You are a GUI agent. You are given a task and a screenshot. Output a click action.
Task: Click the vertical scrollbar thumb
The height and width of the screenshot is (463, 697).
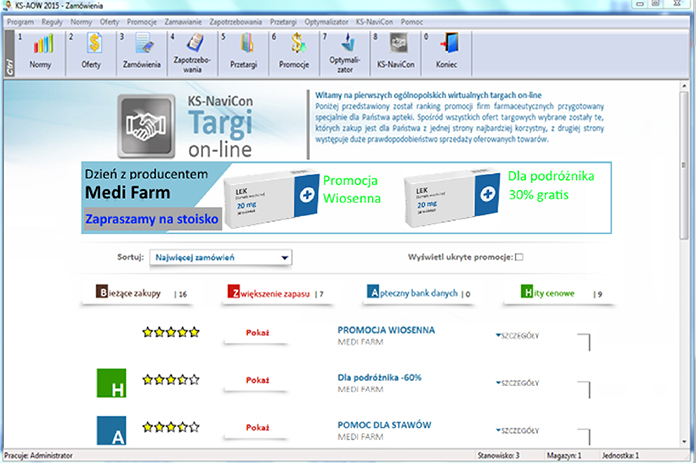coord(684,167)
